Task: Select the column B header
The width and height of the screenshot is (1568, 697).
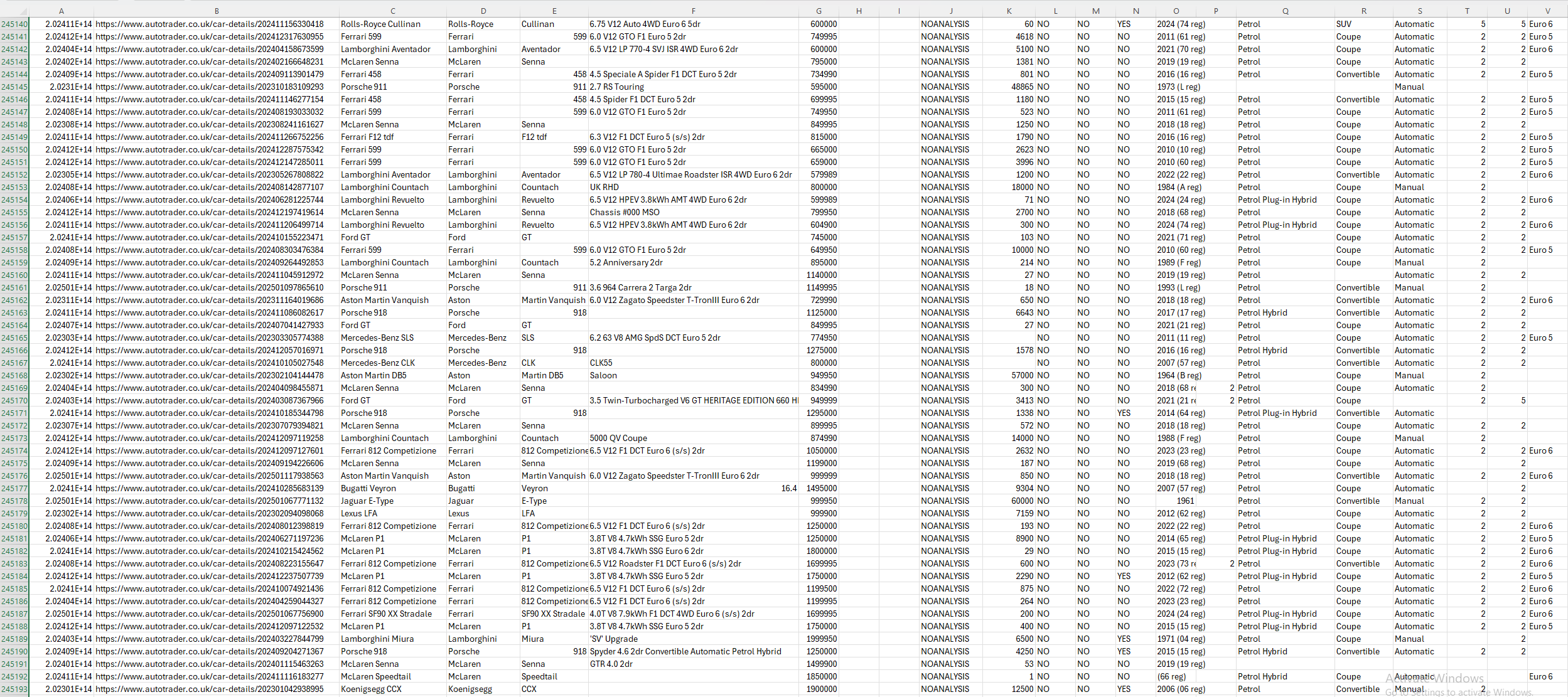Action: pyautogui.click(x=217, y=11)
